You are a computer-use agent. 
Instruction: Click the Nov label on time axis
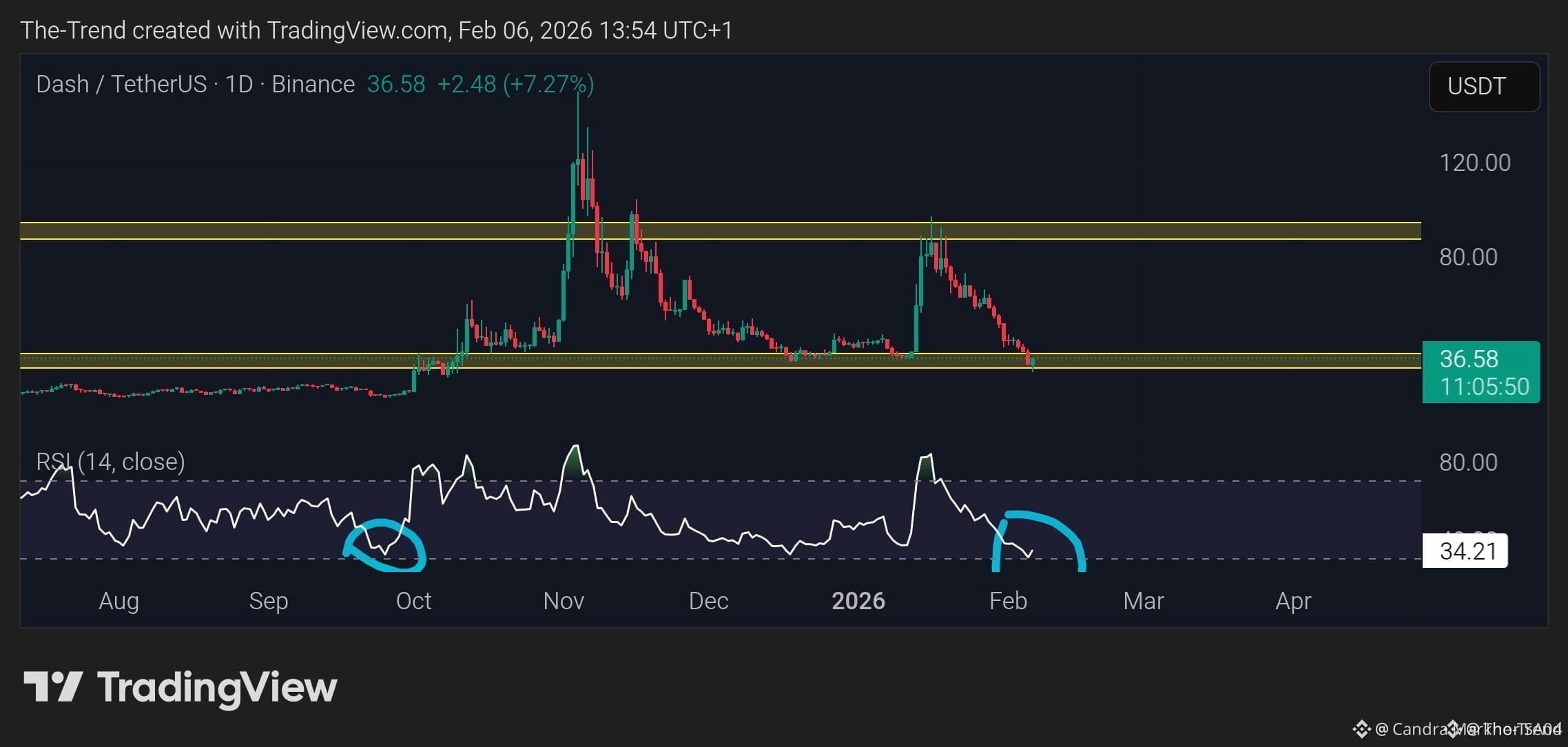click(564, 601)
